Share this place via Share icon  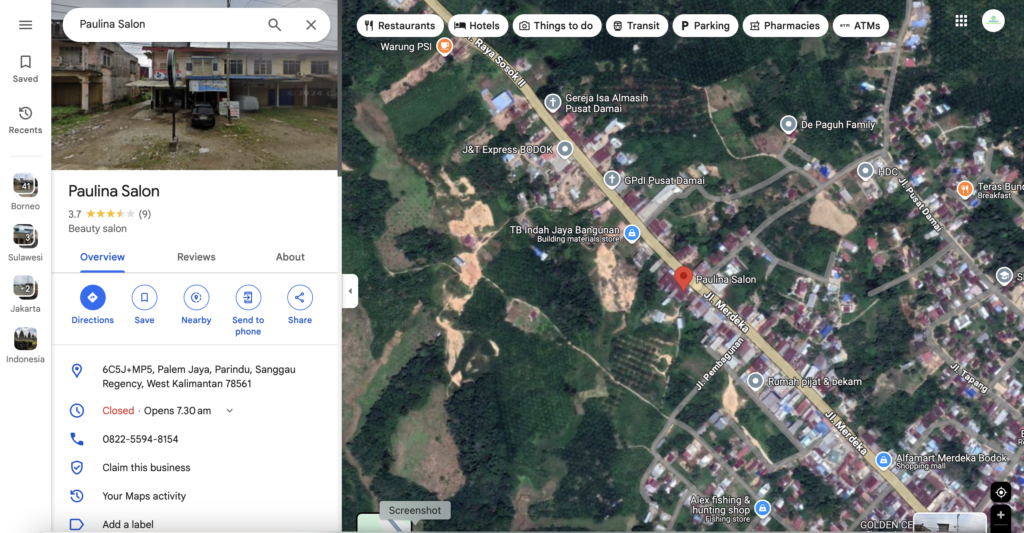coord(300,298)
